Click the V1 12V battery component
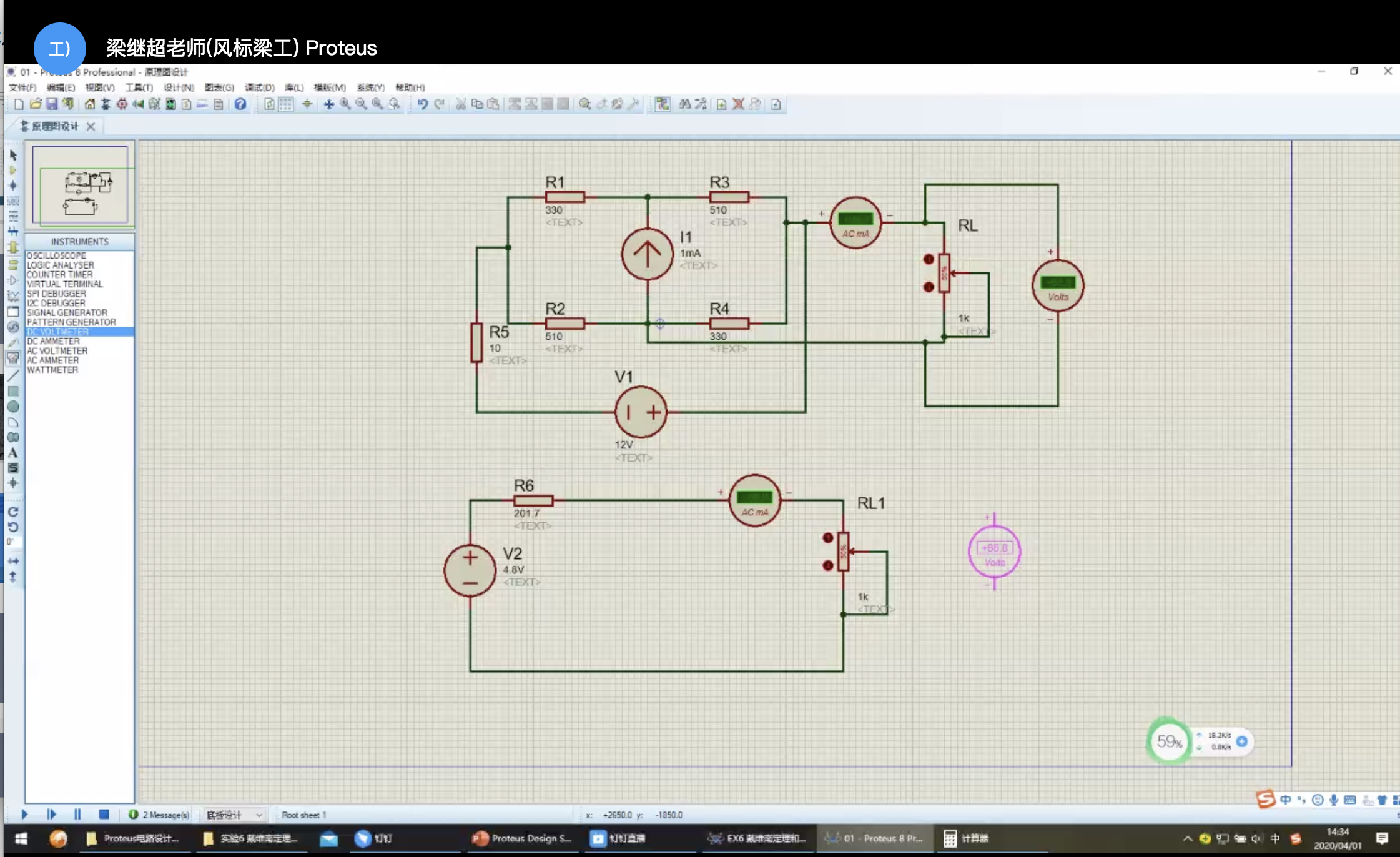 641,412
